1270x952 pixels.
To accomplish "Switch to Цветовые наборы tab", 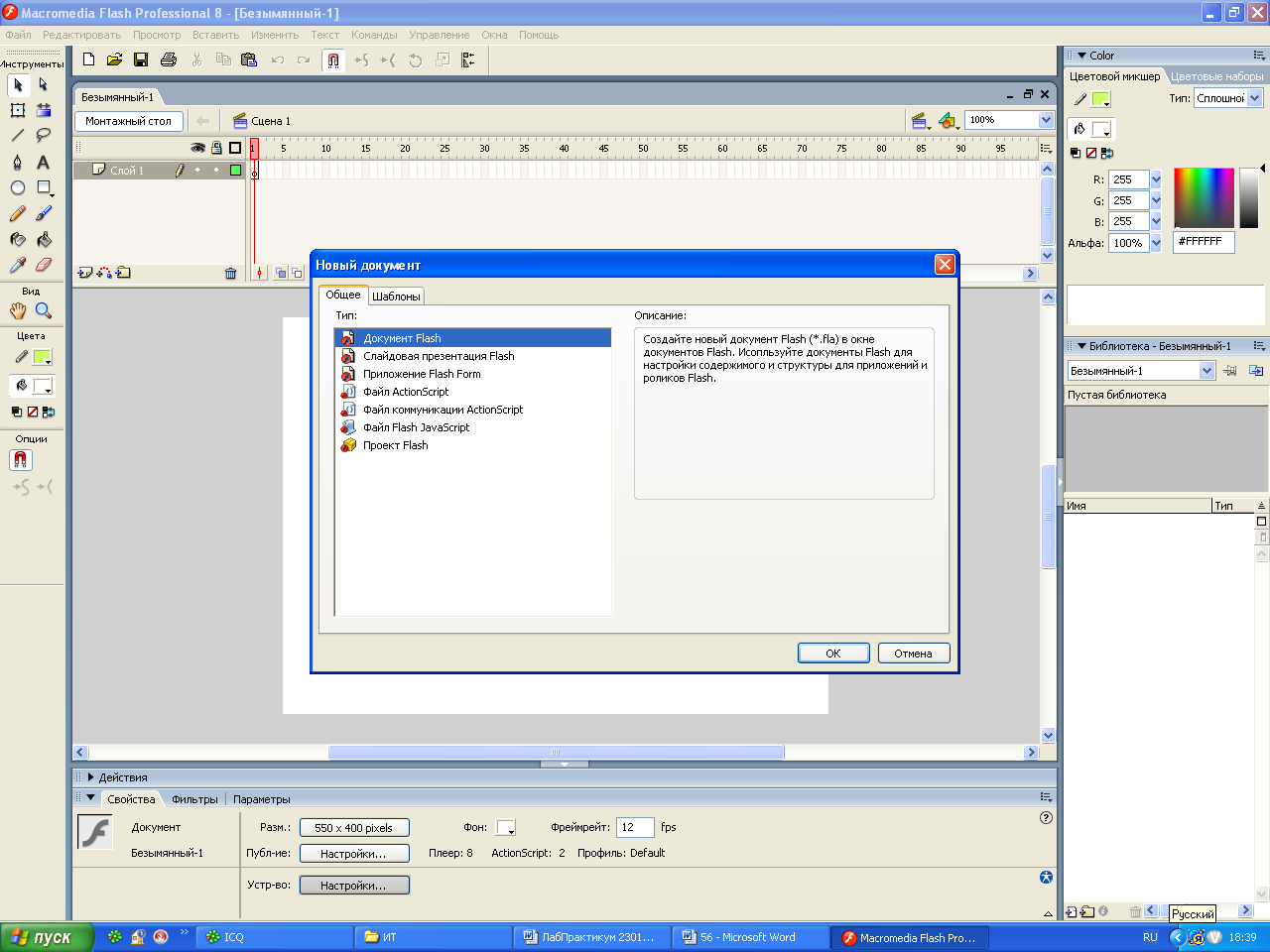I will tap(1216, 76).
